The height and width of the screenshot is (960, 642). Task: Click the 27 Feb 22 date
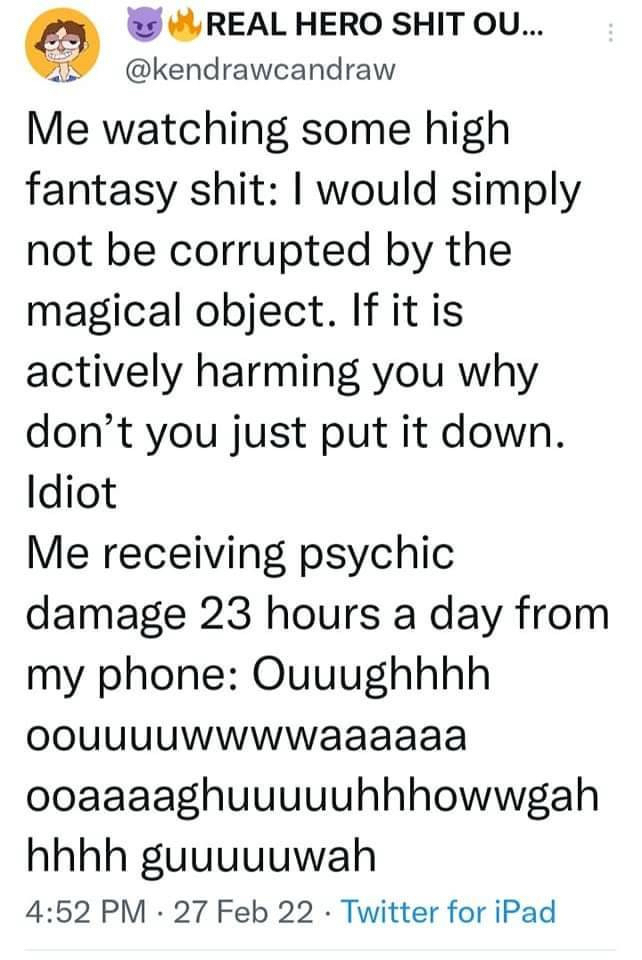243,910
